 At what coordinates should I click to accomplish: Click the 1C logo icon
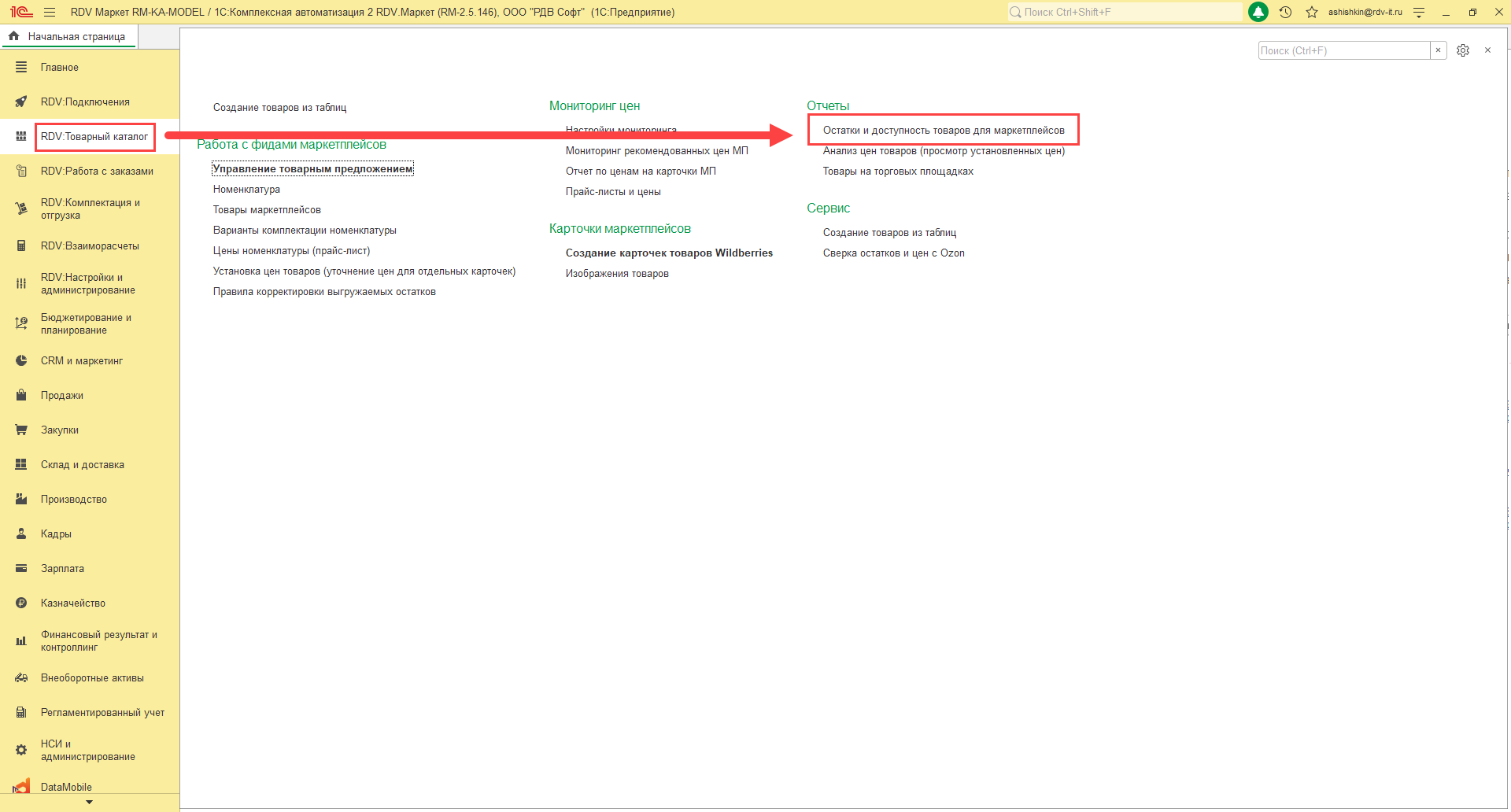click(21, 12)
